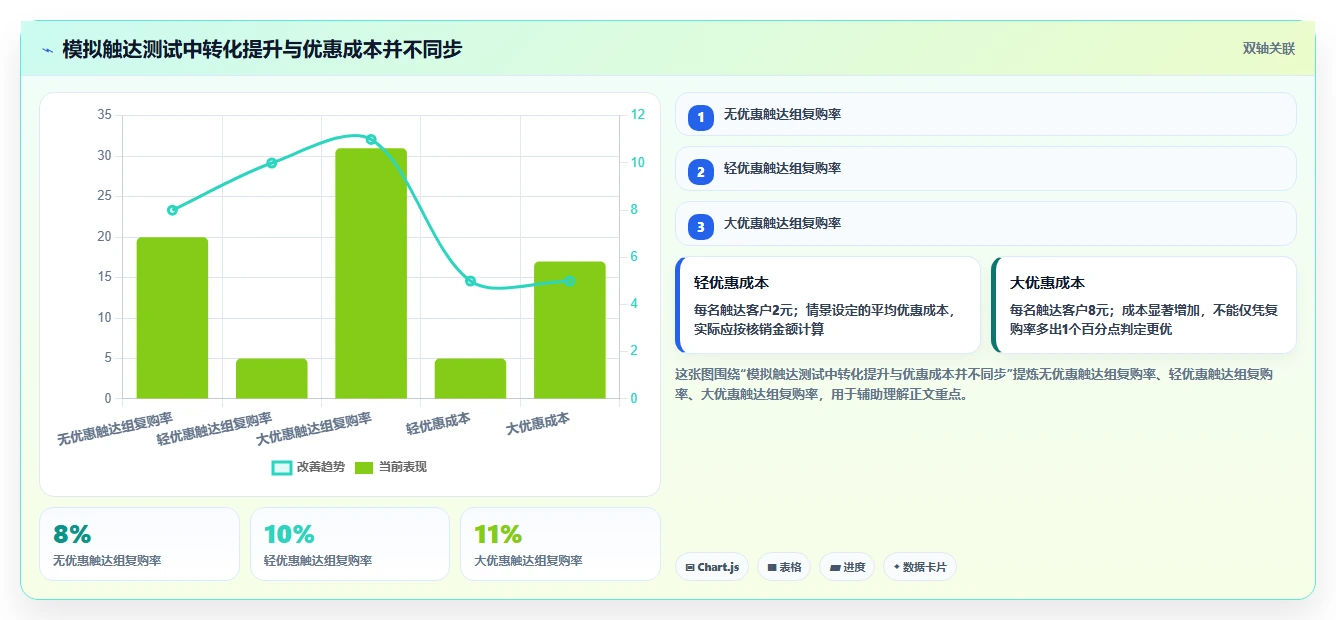Image resolution: width=1336 pixels, height=620 pixels.
Task: Click the green 当前表现 legend swatch
Action: tap(365, 467)
